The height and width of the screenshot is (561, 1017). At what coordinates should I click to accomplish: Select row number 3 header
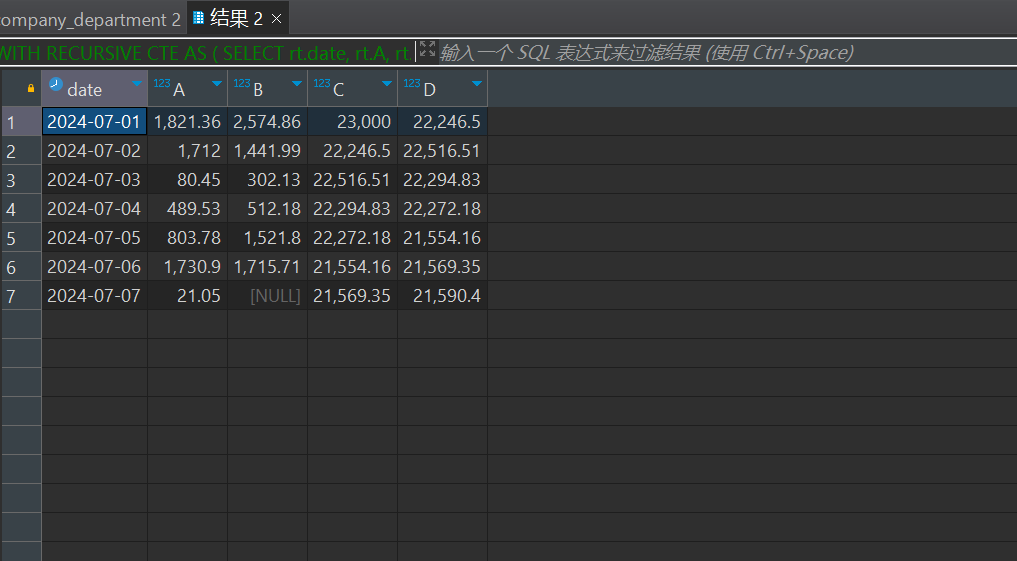[x=21, y=180]
